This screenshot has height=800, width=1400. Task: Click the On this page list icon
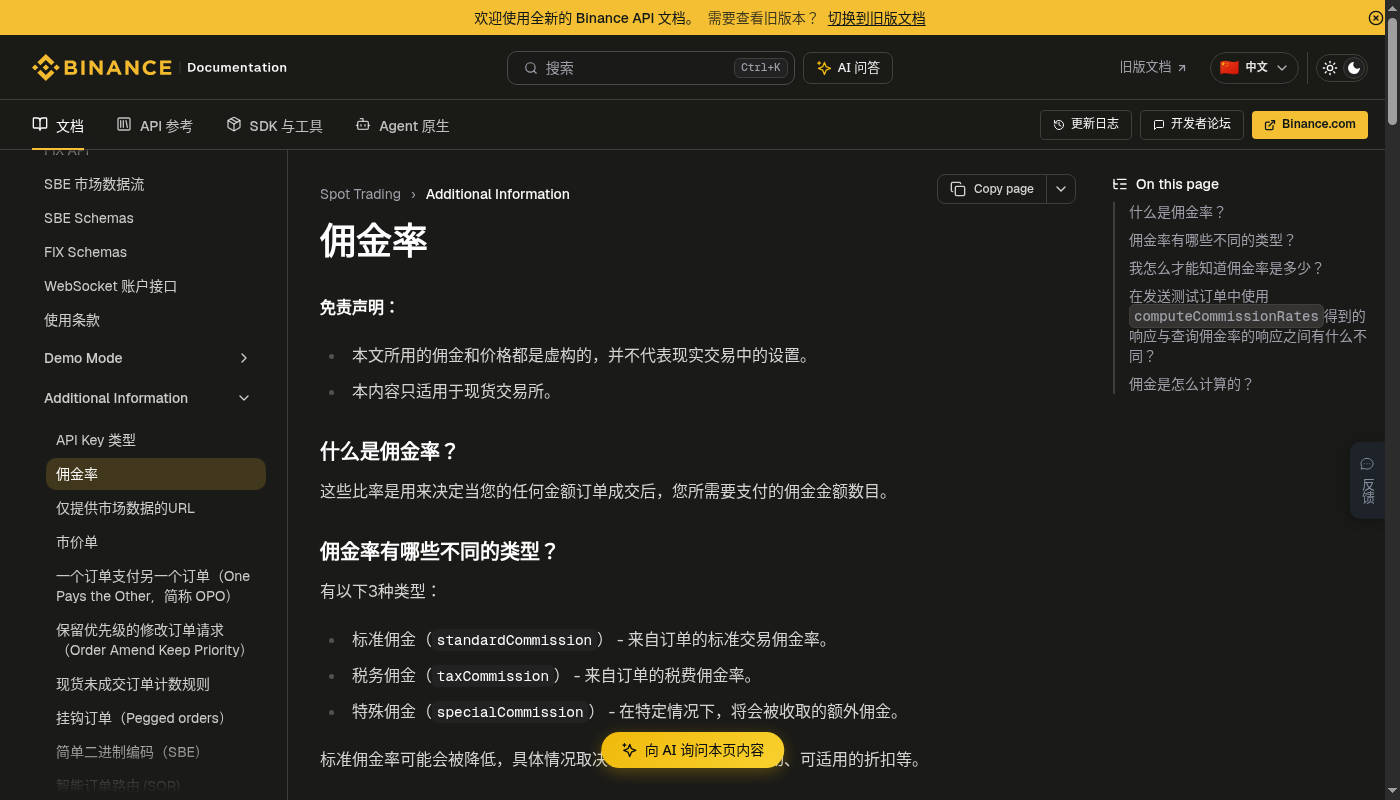(x=1120, y=184)
